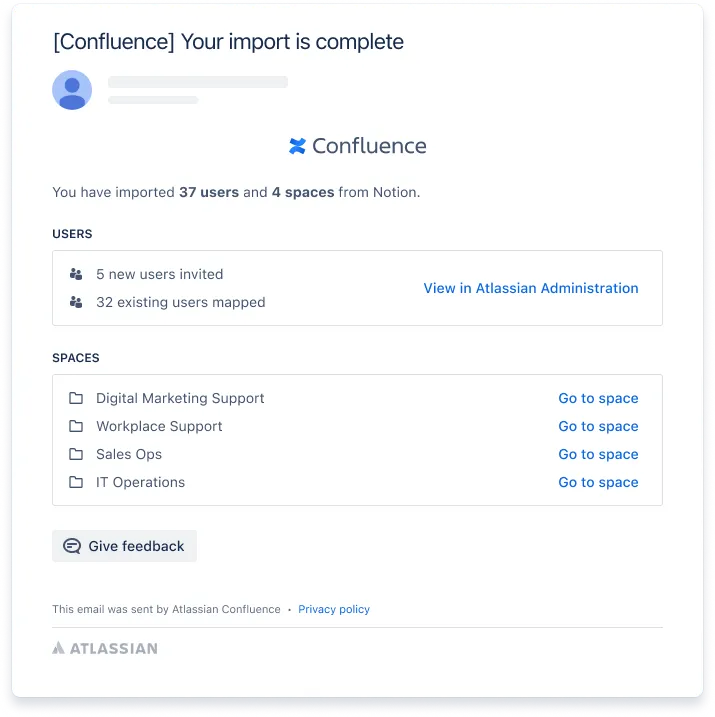The height and width of the screenshot is (717, 715).
Task: Click the users icon beside 5 new users invited
Action: click(76, 274)
